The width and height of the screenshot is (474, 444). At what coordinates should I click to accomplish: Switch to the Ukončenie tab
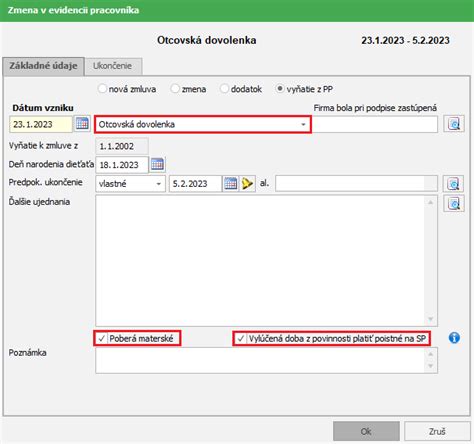(x=113, y=66)
